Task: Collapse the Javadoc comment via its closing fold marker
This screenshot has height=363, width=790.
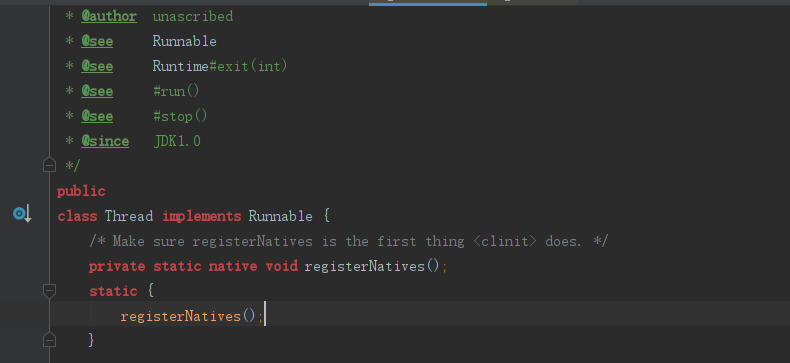Action: [x=49, y=165]
